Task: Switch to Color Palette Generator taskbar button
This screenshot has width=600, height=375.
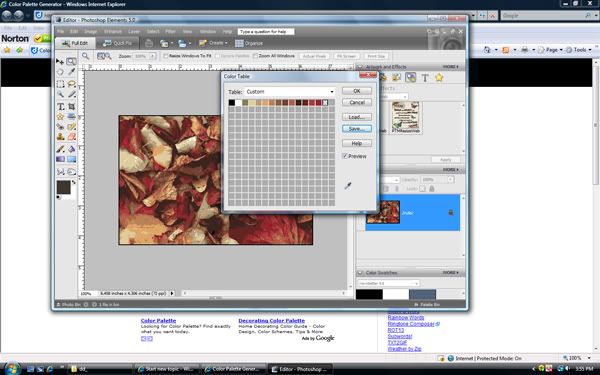Action: coord(234,369)
